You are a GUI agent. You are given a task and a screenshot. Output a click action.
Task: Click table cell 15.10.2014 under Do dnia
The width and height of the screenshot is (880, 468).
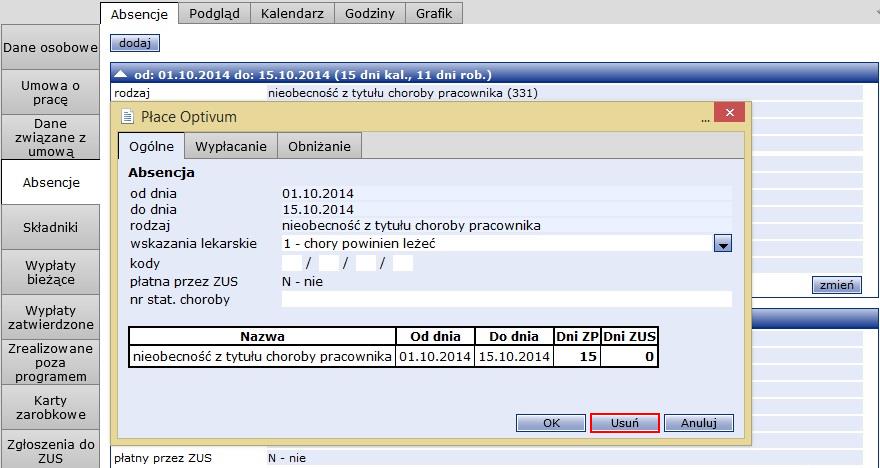(514, 356)
